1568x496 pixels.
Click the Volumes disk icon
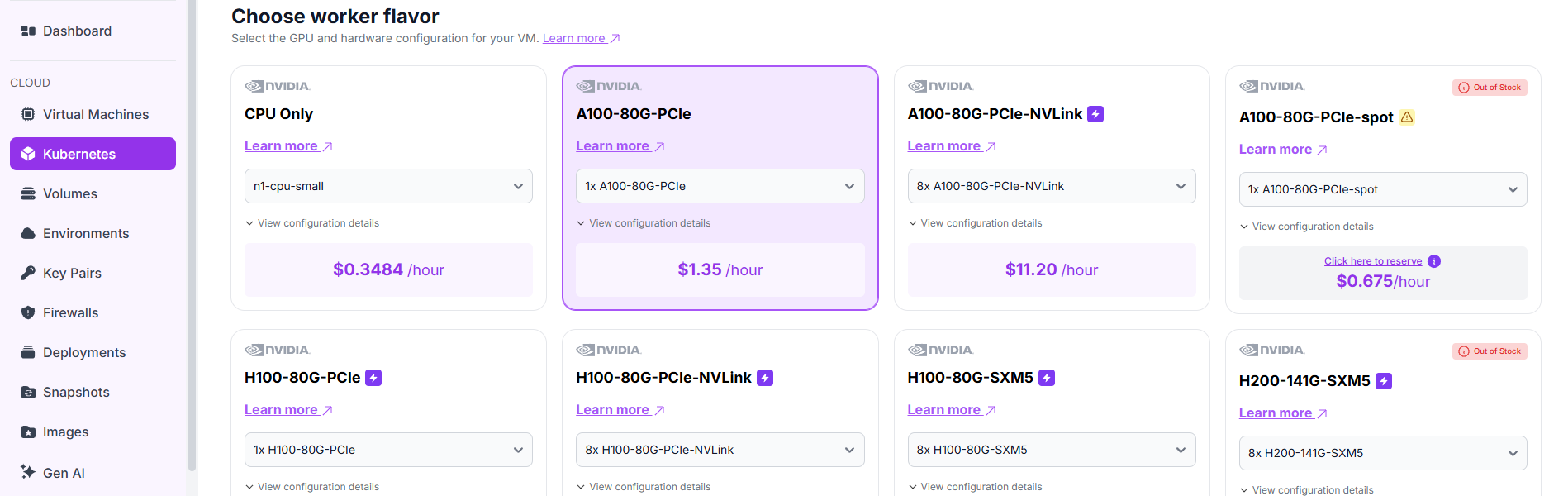(28, 193)
